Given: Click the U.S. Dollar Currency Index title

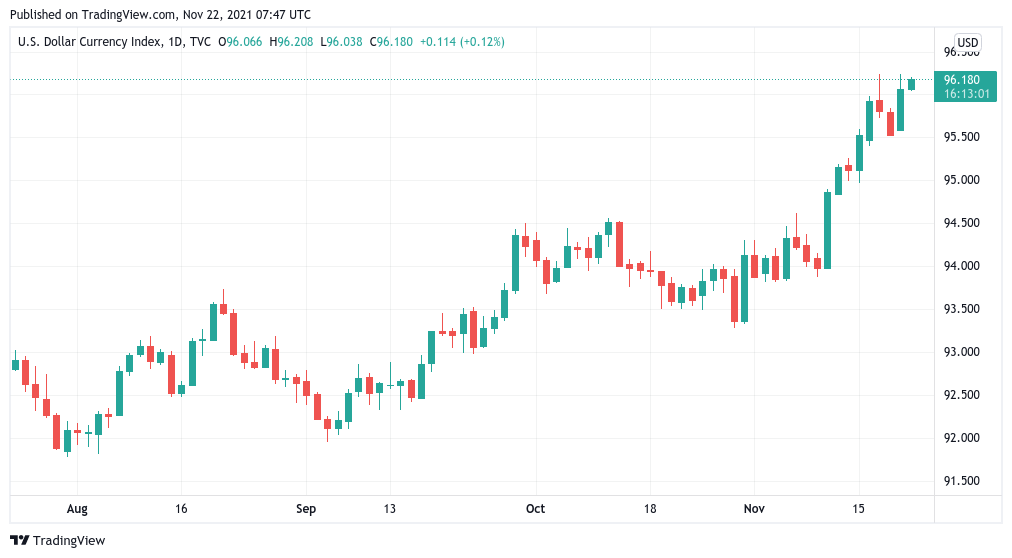Looking at the screenshot, I should (90, 42).
